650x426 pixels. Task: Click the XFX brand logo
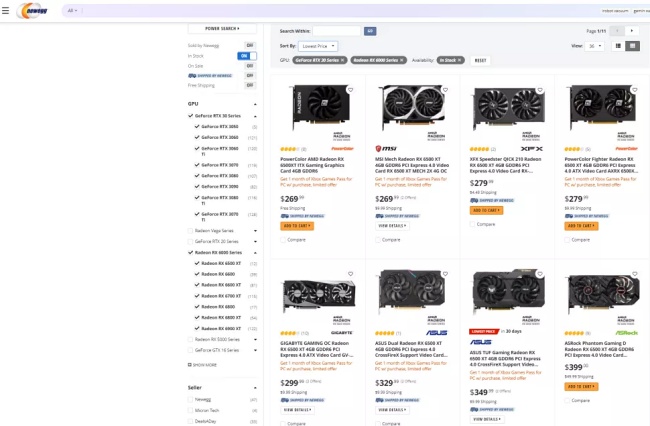[x=531, y=148]
